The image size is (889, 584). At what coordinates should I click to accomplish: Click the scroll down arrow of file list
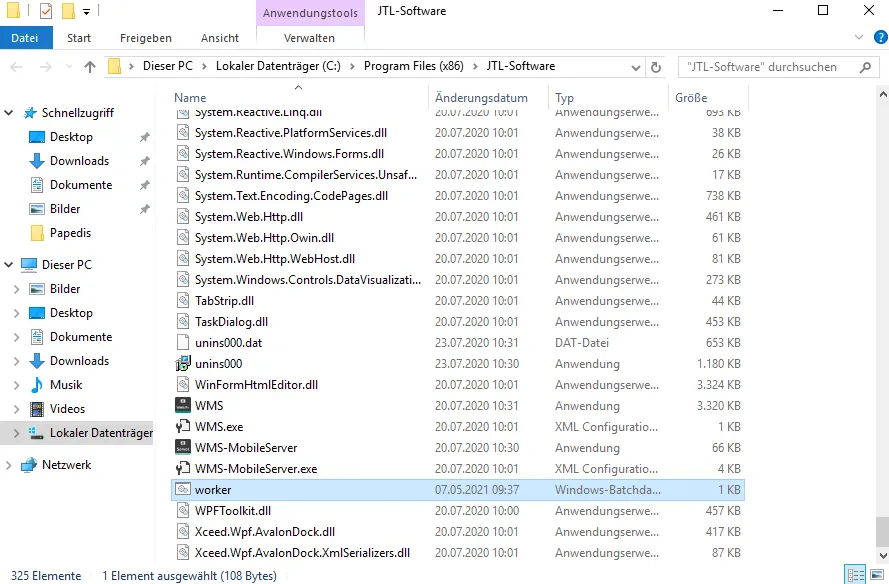coord(882,556)
